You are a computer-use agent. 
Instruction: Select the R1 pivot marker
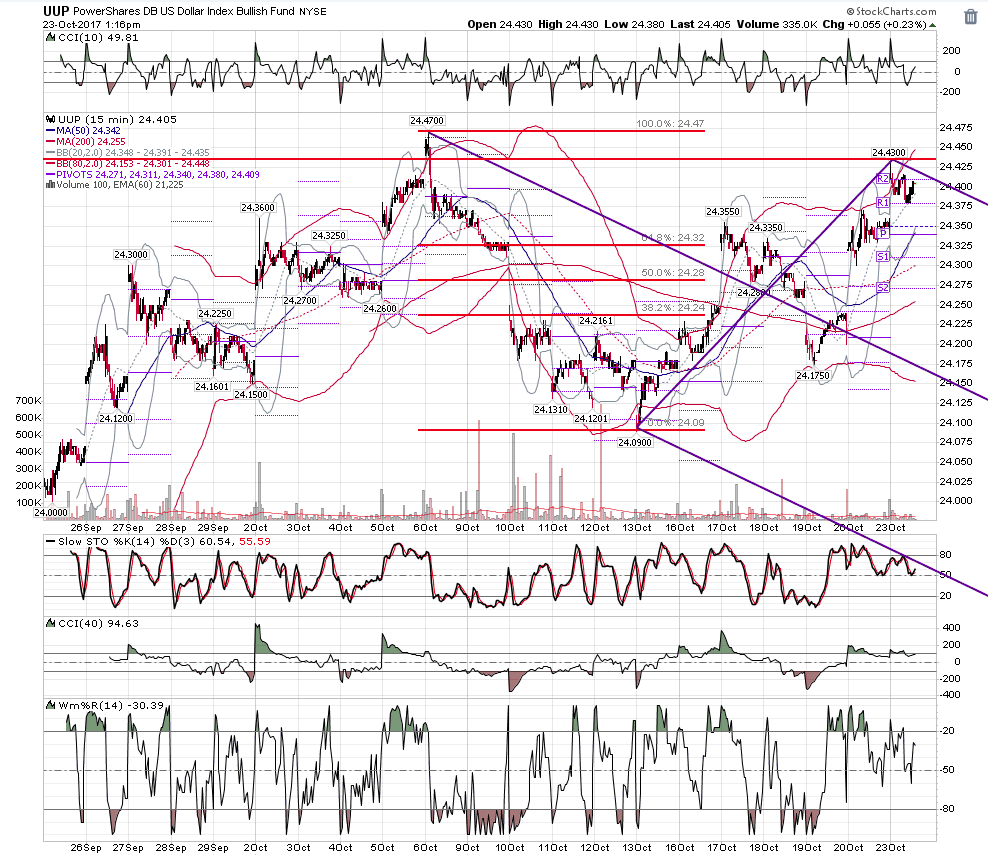point(883,203)
